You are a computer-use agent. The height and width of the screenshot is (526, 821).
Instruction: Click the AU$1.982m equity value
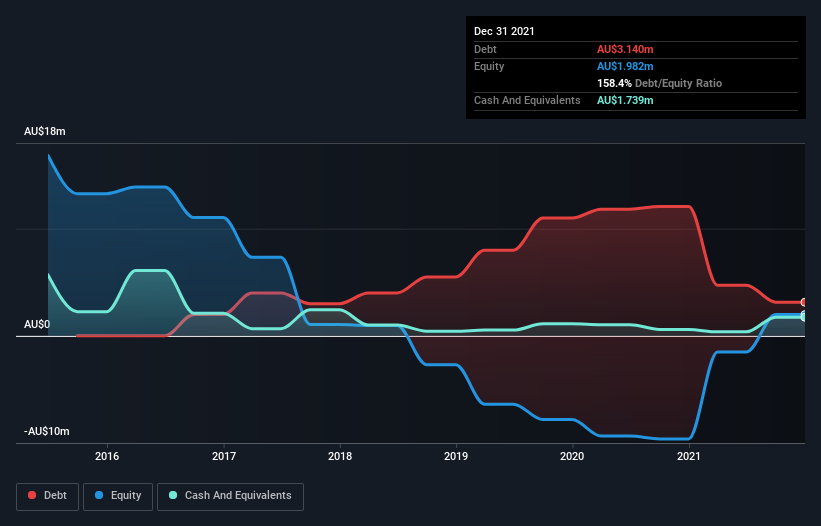625,66
